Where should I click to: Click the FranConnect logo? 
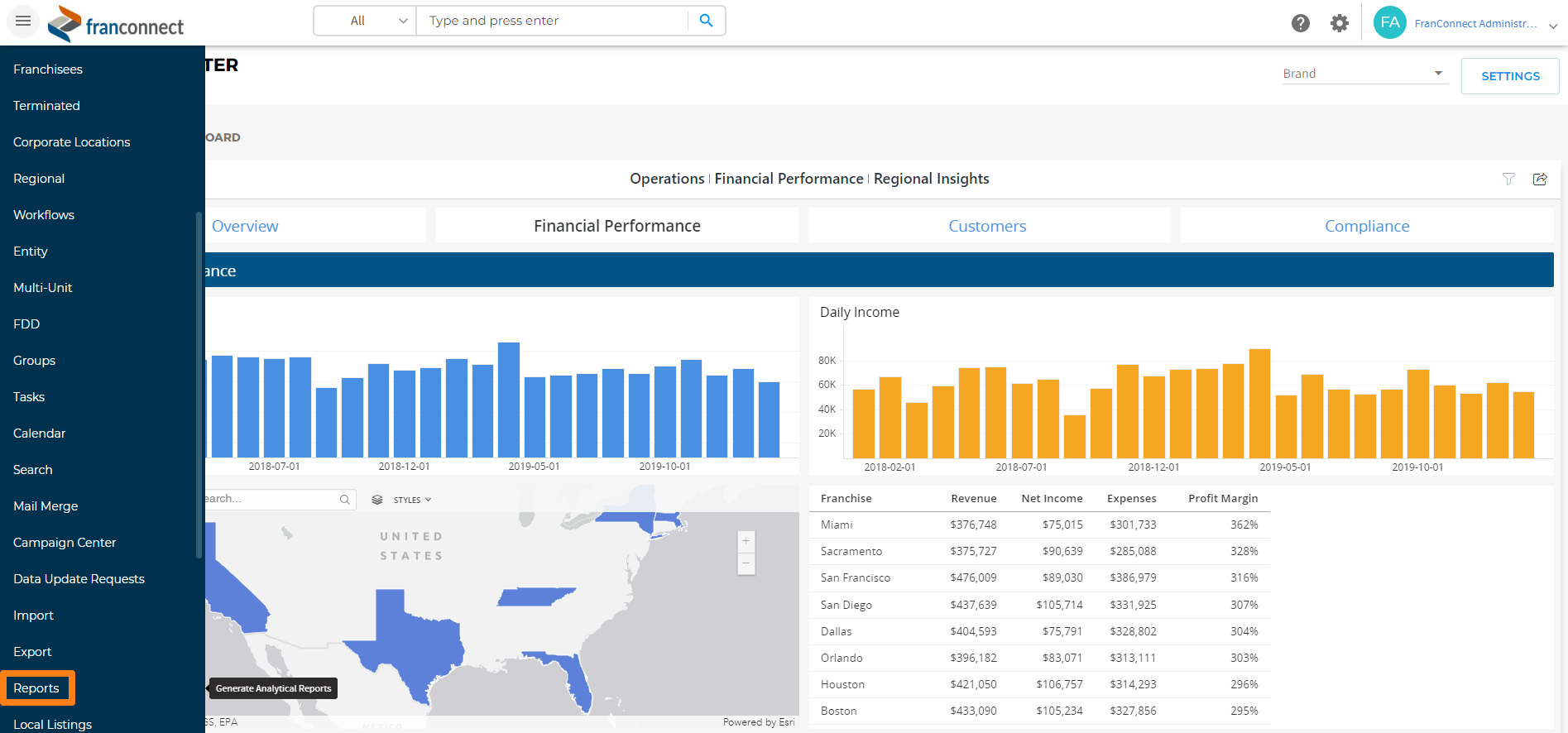(116, 23)
